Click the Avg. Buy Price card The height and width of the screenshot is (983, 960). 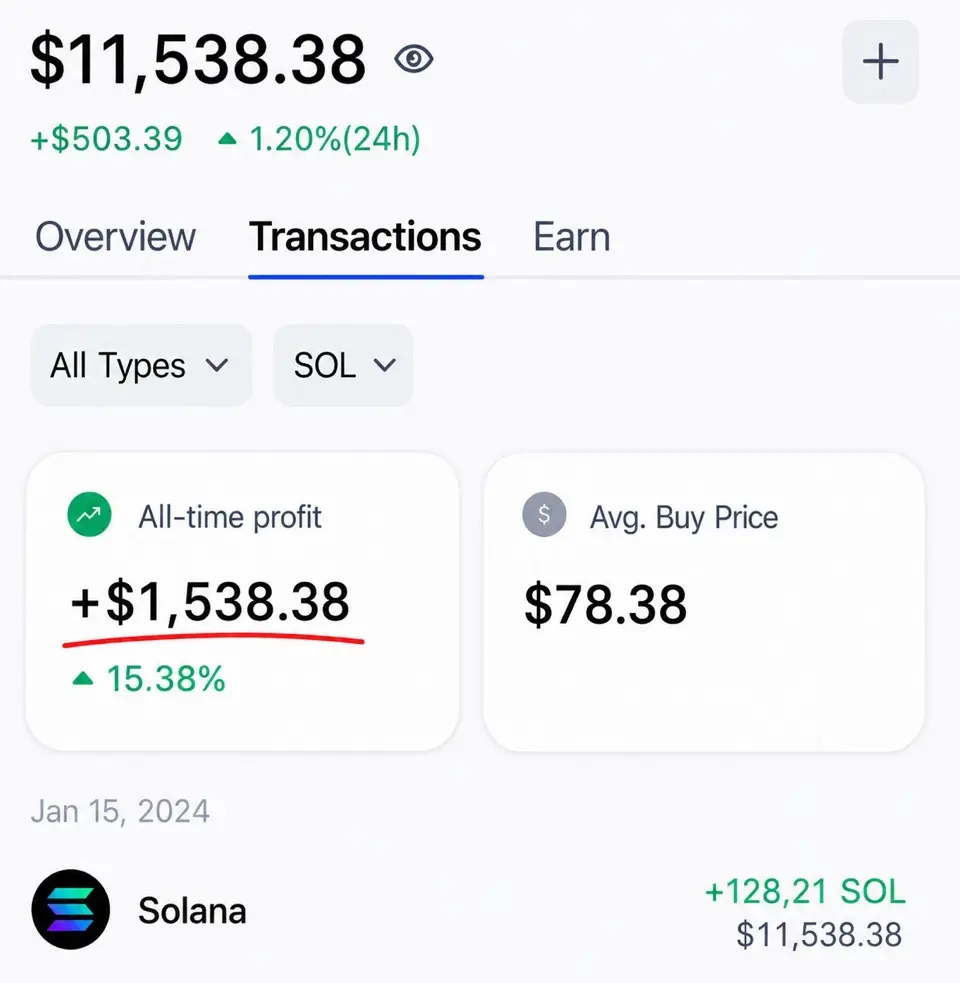point(704,602)
